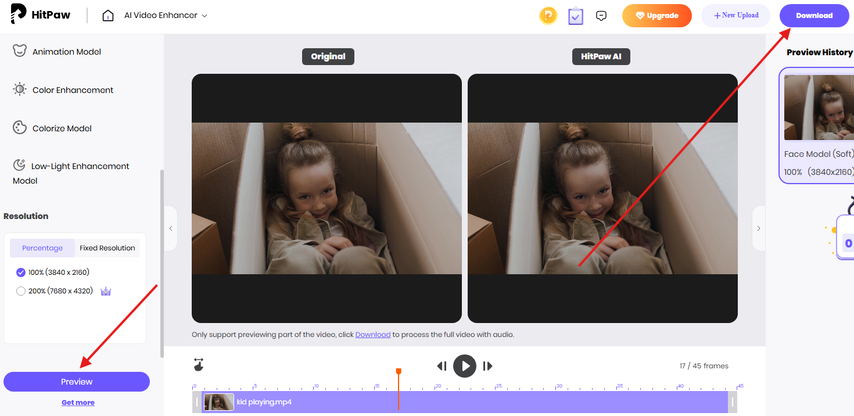Click the Colorize Model palette icon
854x416 pixels.
[x=20, y=128]
